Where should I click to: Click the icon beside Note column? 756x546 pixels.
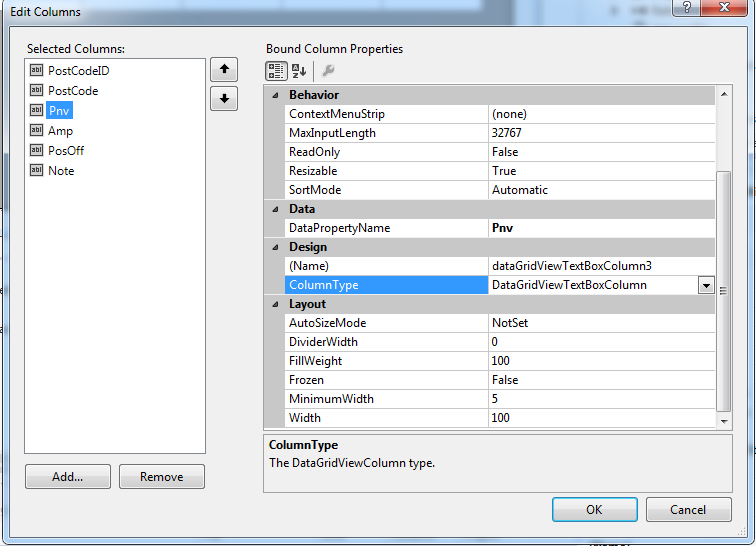point(37,170)
